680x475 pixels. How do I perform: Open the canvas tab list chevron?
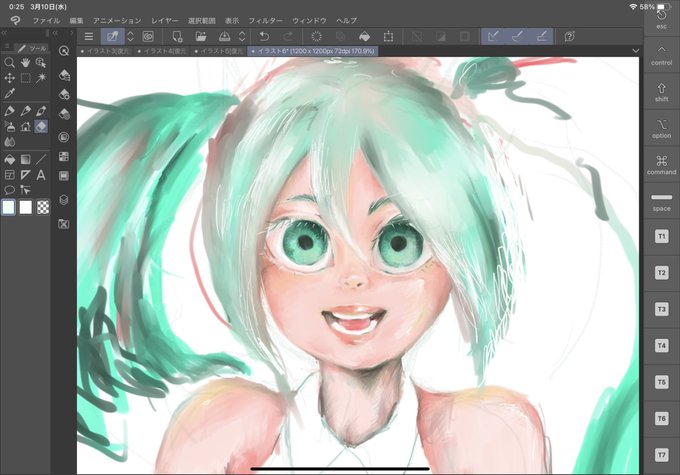[x=635, y=51]
